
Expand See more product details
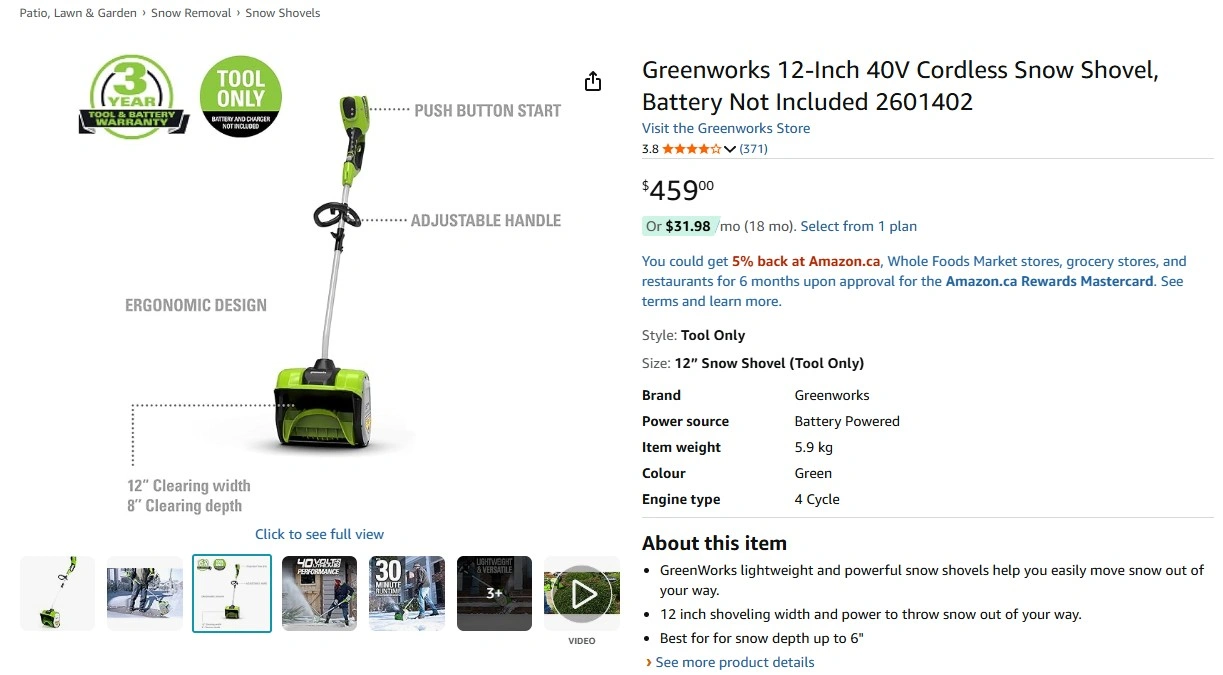click(735, 662)
